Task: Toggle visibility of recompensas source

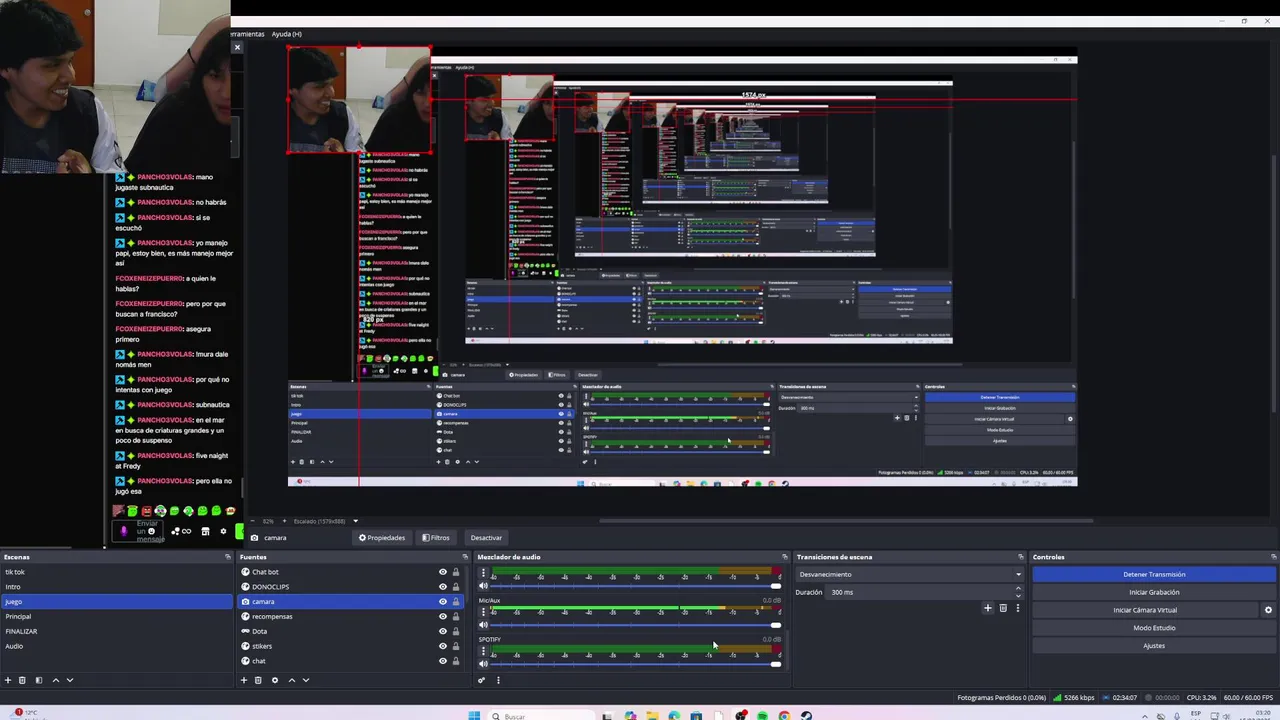Action: [x=443, y=616]
